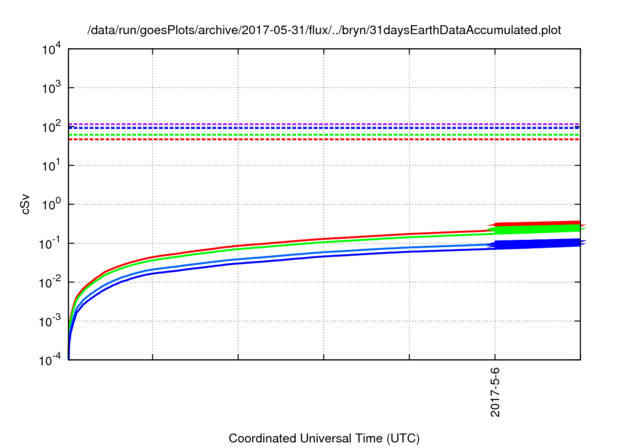Click the red dashed limit line
The width and height of the screenshot is (640, 448).
(324, 140)
